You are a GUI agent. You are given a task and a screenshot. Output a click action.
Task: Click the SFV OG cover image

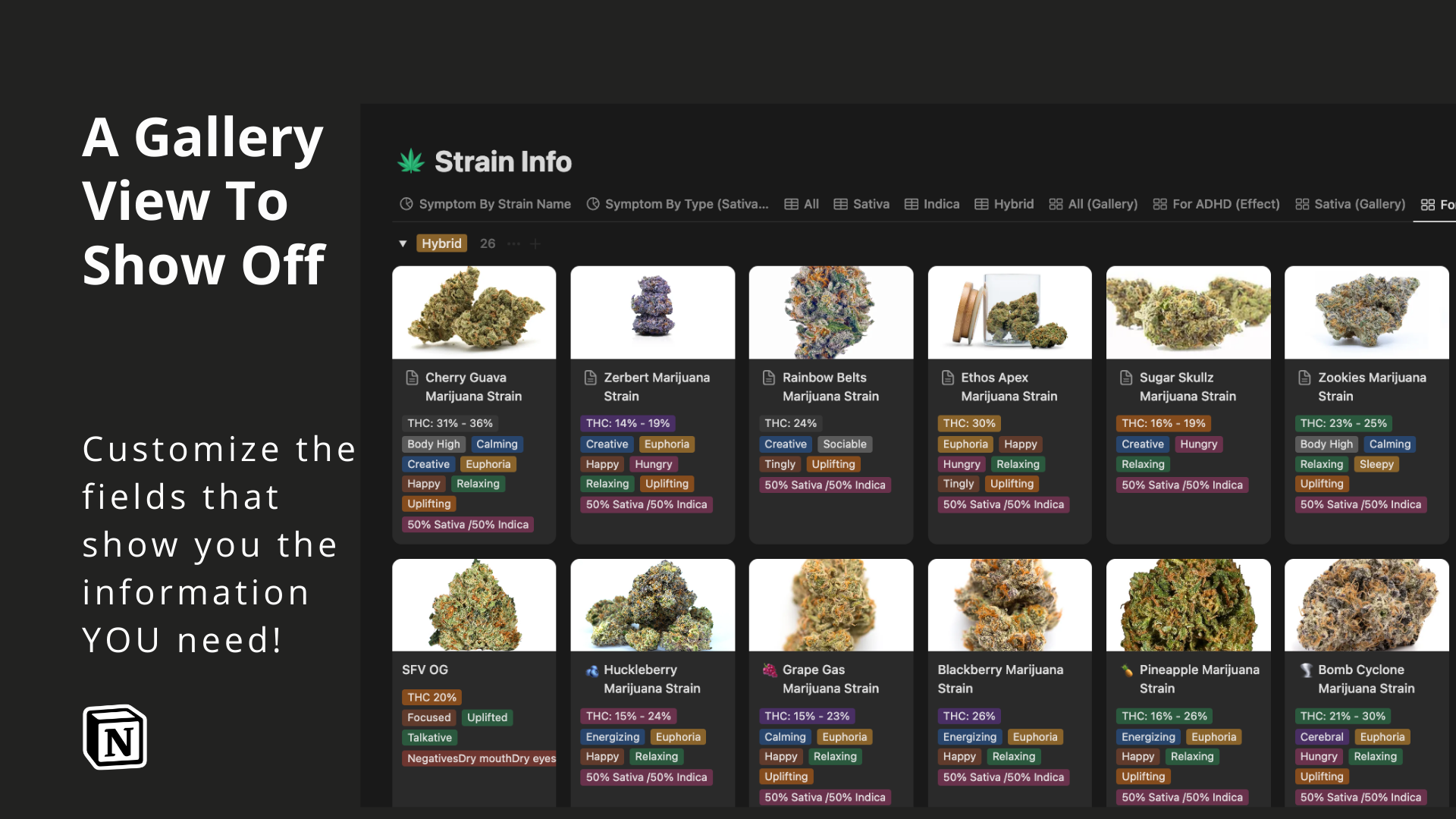click(x=473, y=605)
